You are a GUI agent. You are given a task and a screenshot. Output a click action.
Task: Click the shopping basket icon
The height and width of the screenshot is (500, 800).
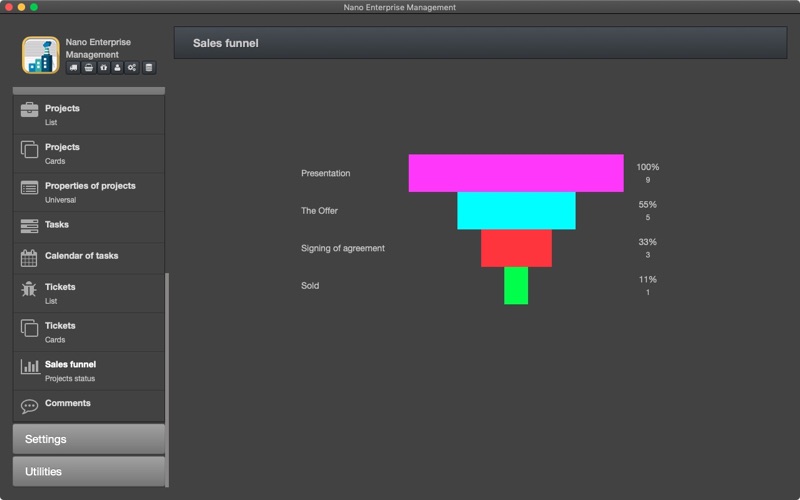(89, 68)
